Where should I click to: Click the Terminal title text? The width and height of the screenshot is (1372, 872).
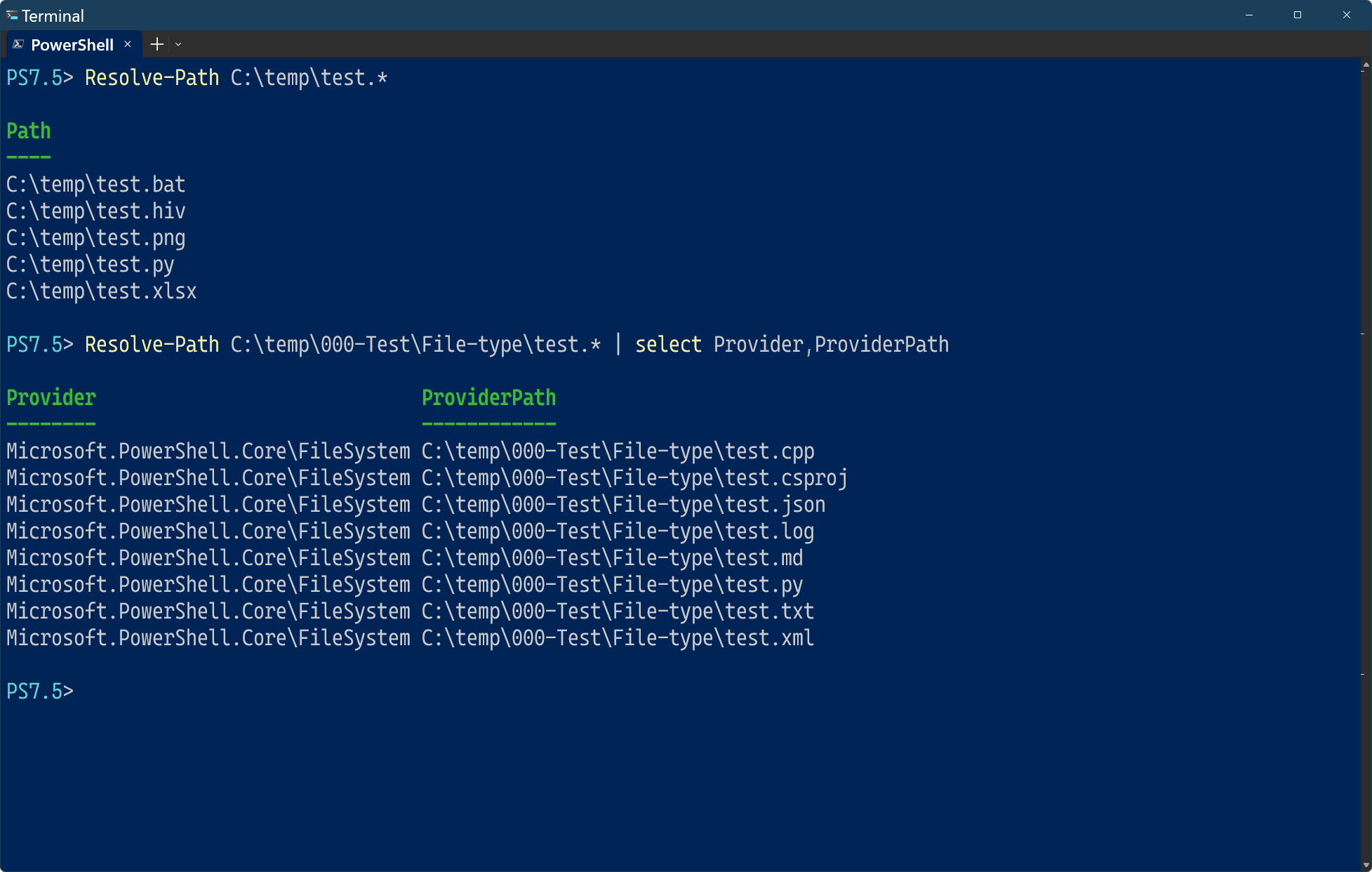click(53, 15)
